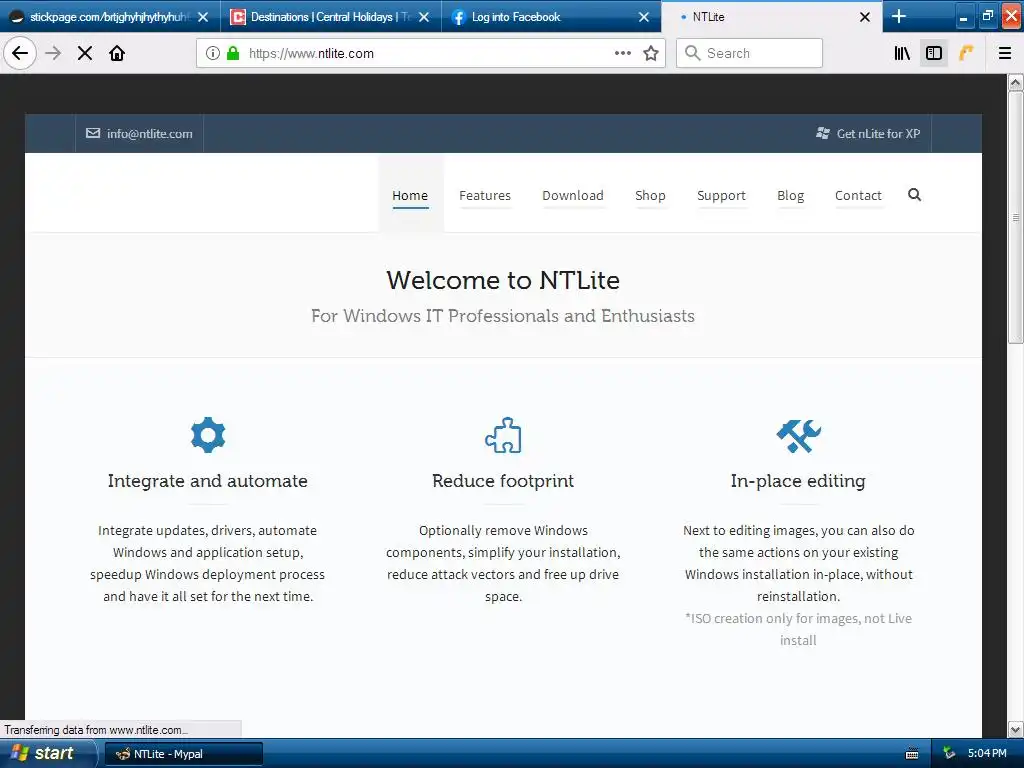Click the puzzle piece Reduce footprint icon
This screenshot has height=768, width=1024.
pyautogui.click(x=503, y=435)
